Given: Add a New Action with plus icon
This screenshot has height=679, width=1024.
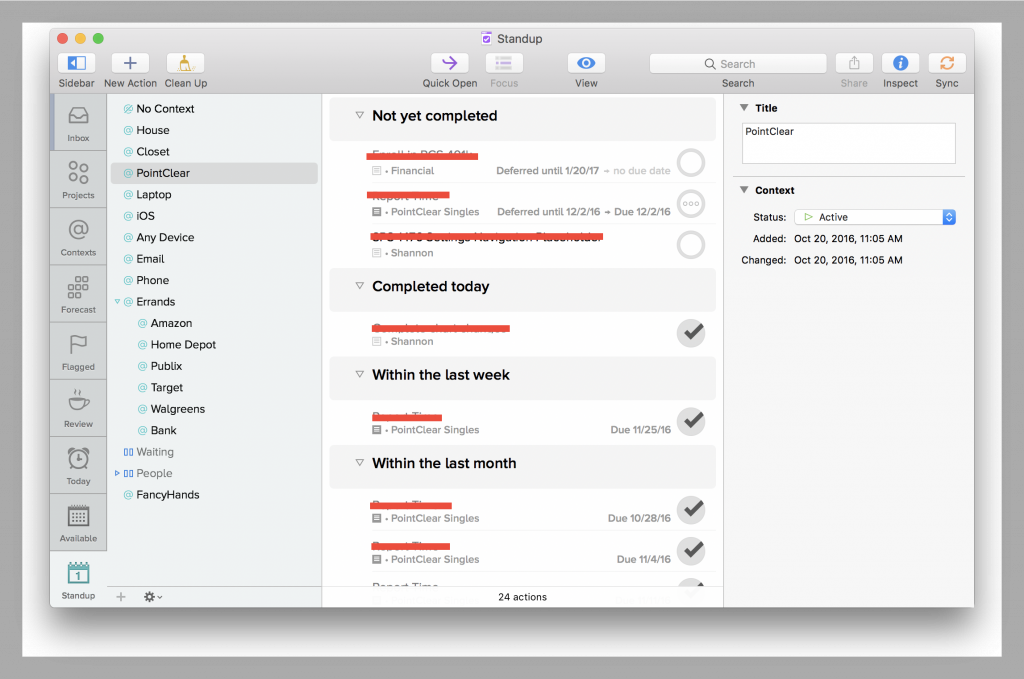Looking at the screenshot, I should click(x=130, y=64).
